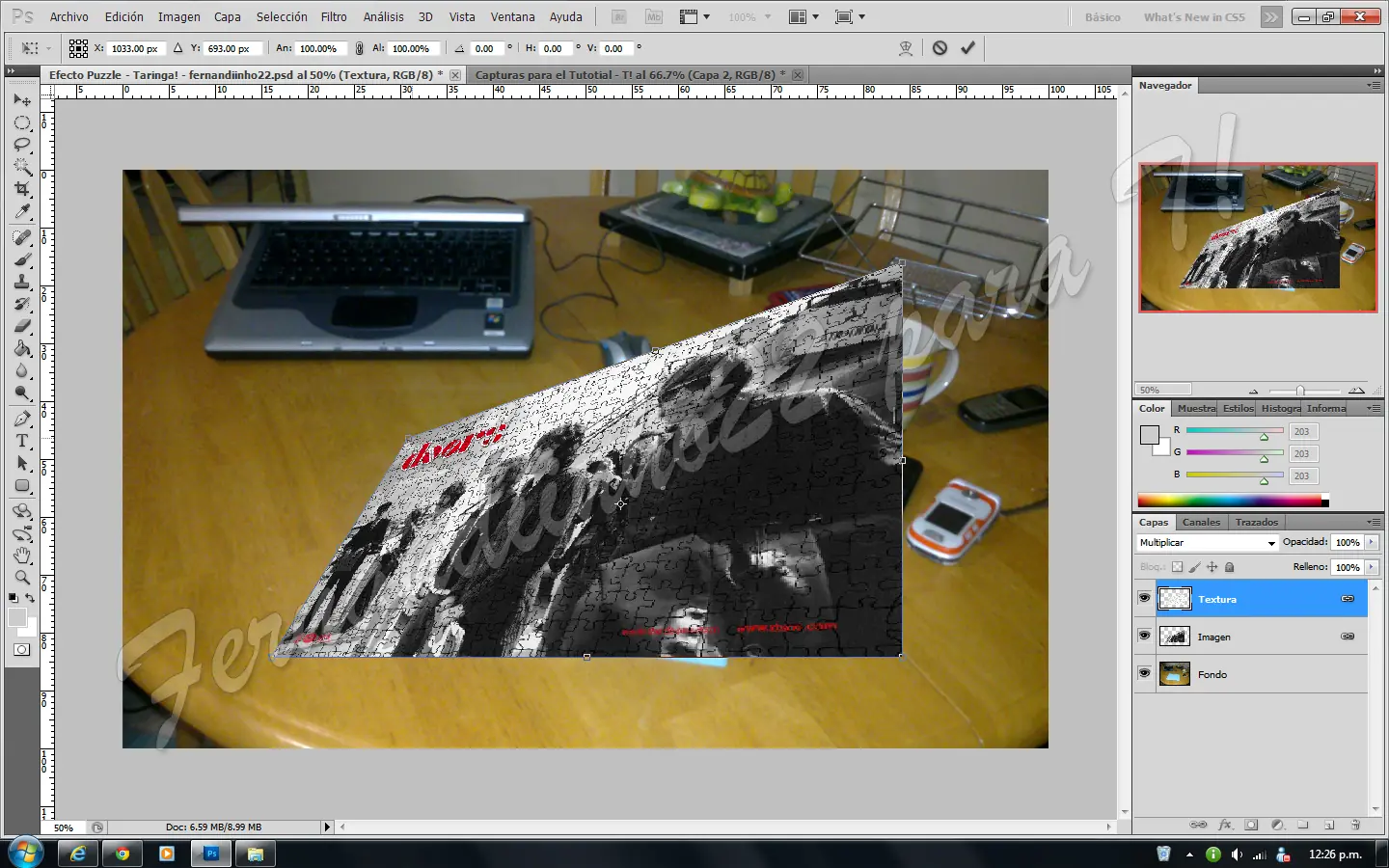Select the Eyedropper tool

point(22,213)
